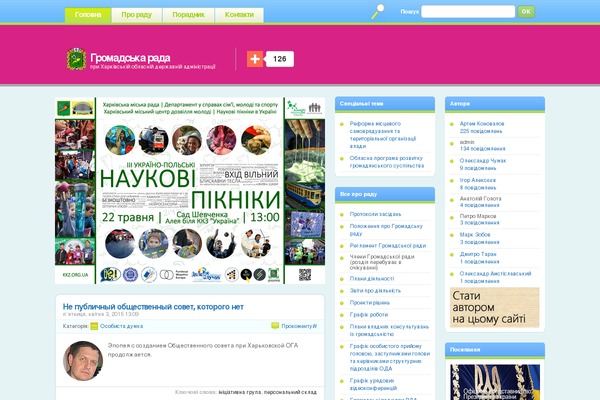Screen dimensions: 600x400
Task: Click the Все про раду panel header
Action: point(385,194)
